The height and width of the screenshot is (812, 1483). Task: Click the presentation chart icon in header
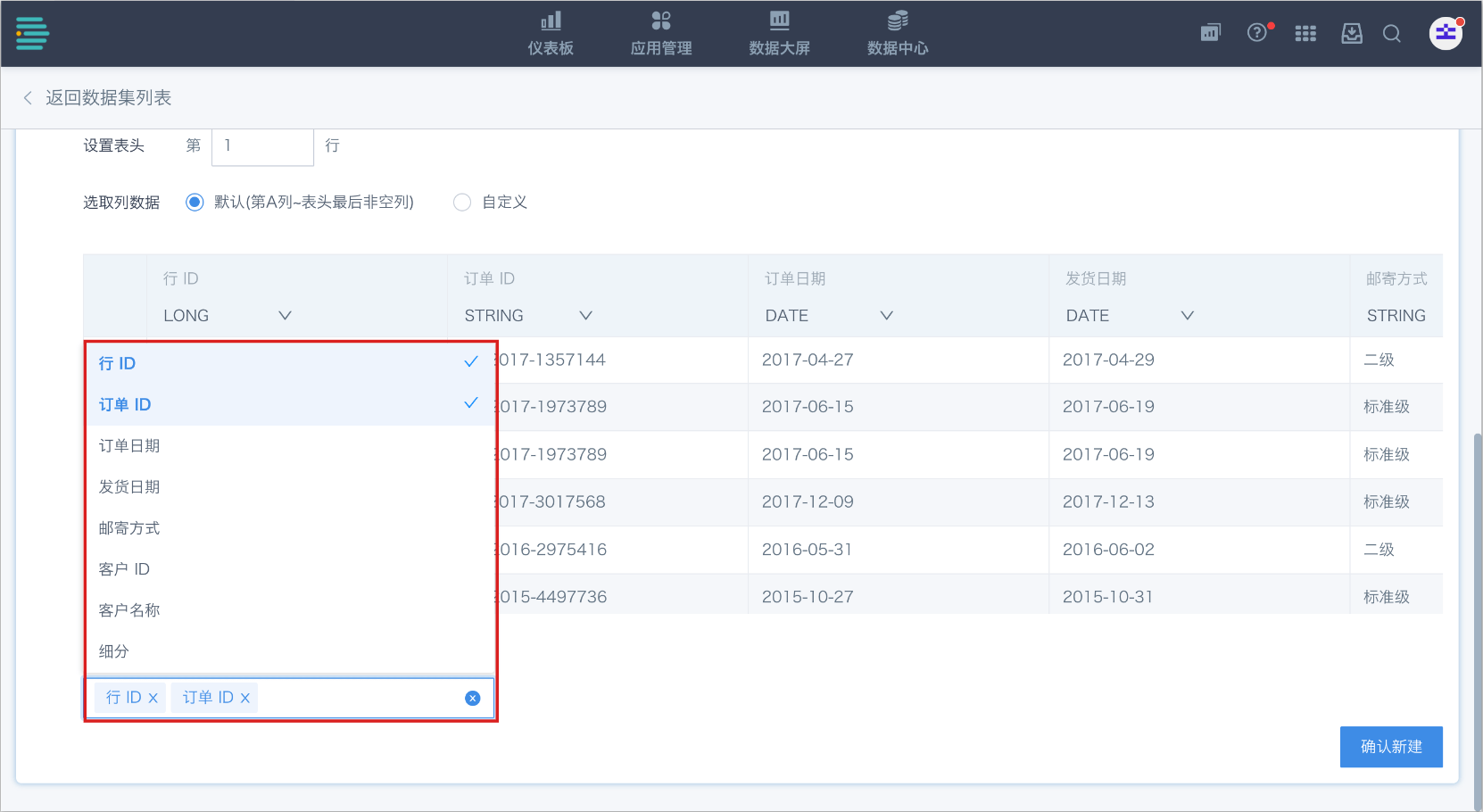click(1210, 34)
